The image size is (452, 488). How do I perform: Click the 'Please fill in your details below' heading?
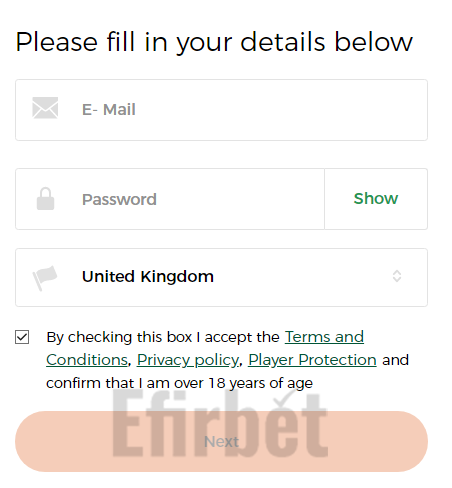click(x=214, y=42)
